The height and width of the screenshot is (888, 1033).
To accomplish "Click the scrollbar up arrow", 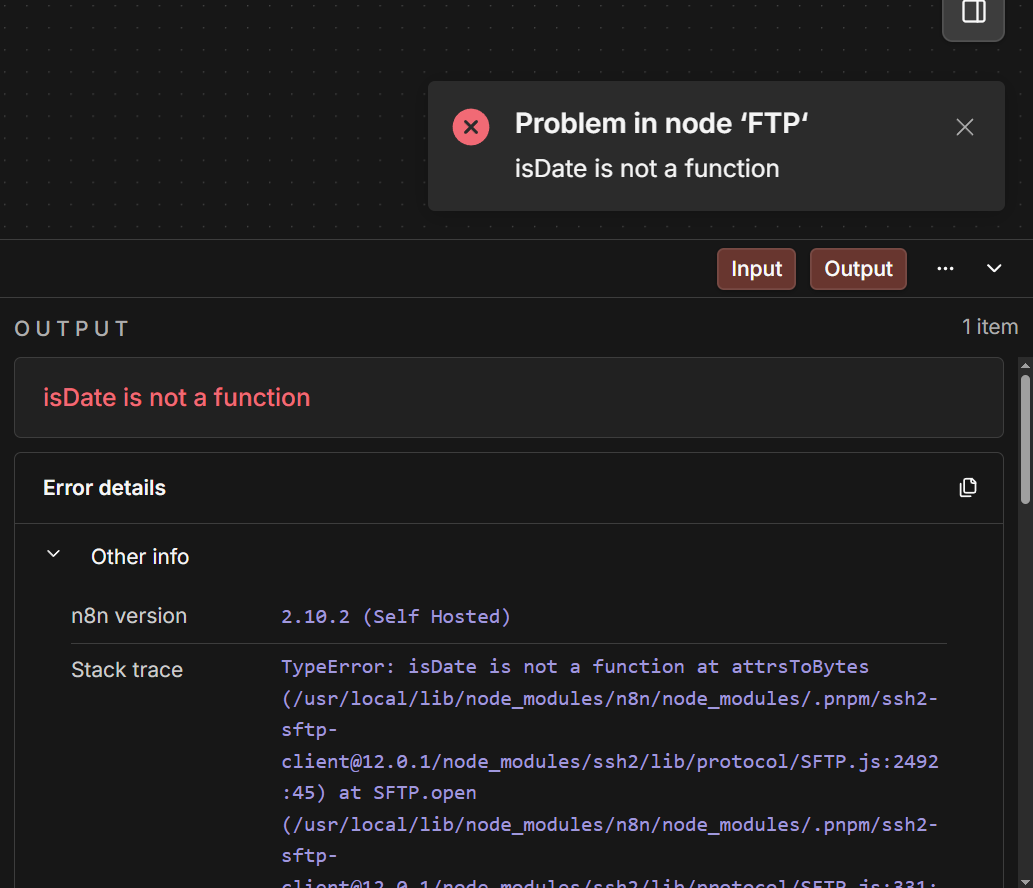I will point(1025,364).
